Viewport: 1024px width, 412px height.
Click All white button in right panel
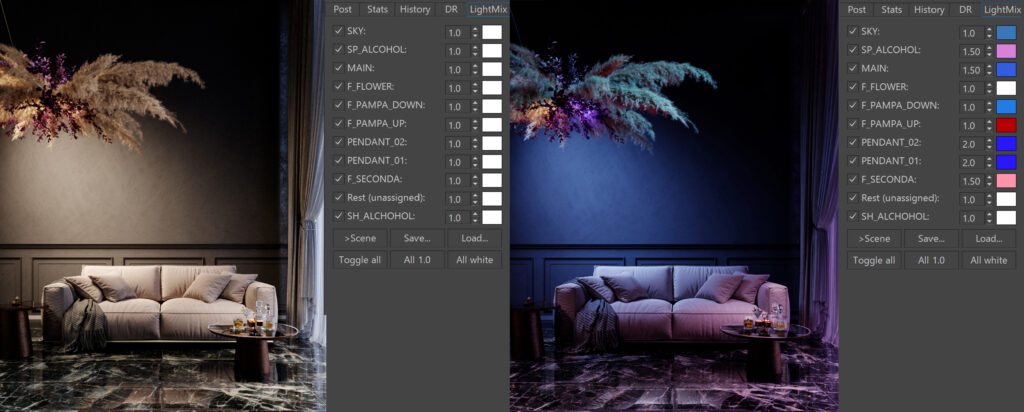(x=989, y=260)
